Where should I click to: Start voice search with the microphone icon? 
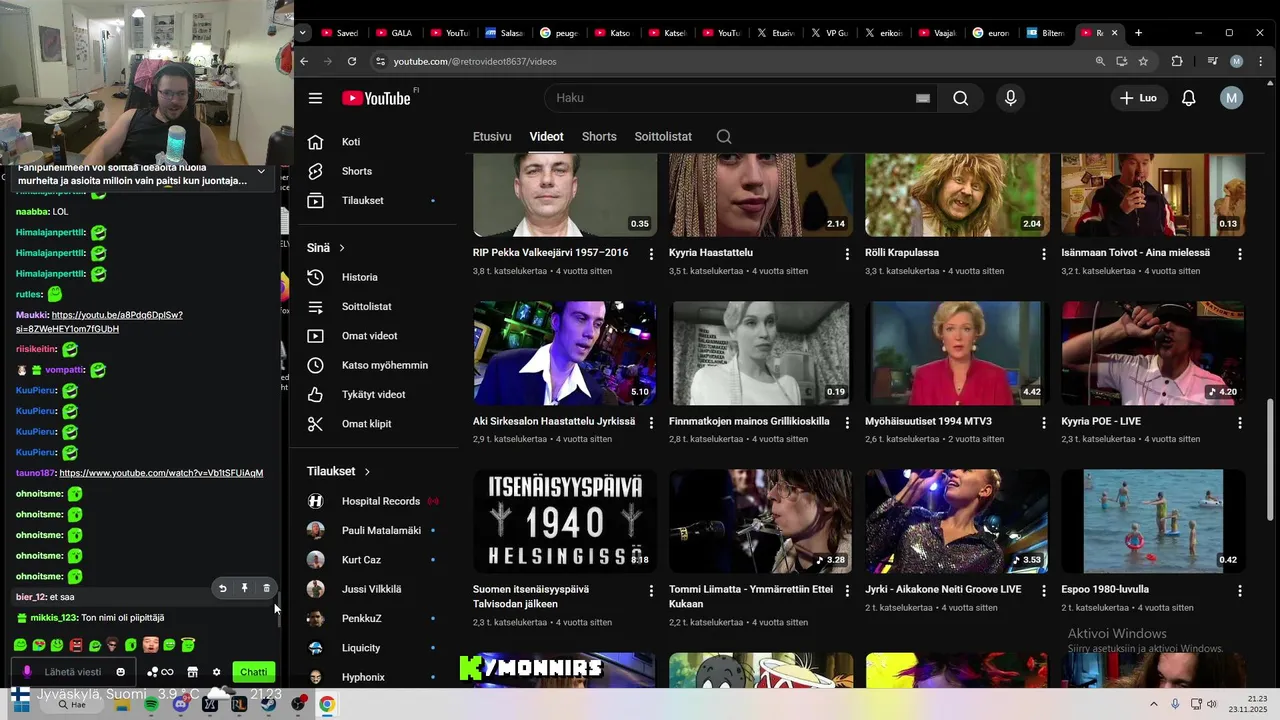[x=1010, y=98]
